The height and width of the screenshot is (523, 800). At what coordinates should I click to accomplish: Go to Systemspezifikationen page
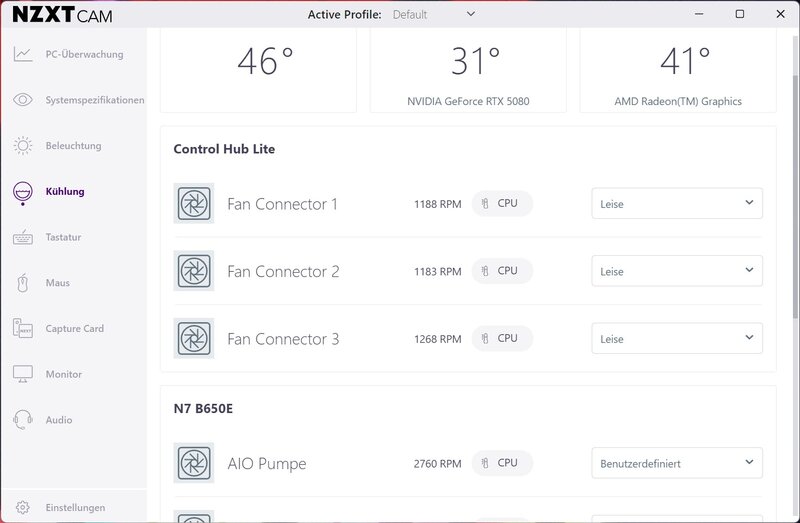point(95,100)
